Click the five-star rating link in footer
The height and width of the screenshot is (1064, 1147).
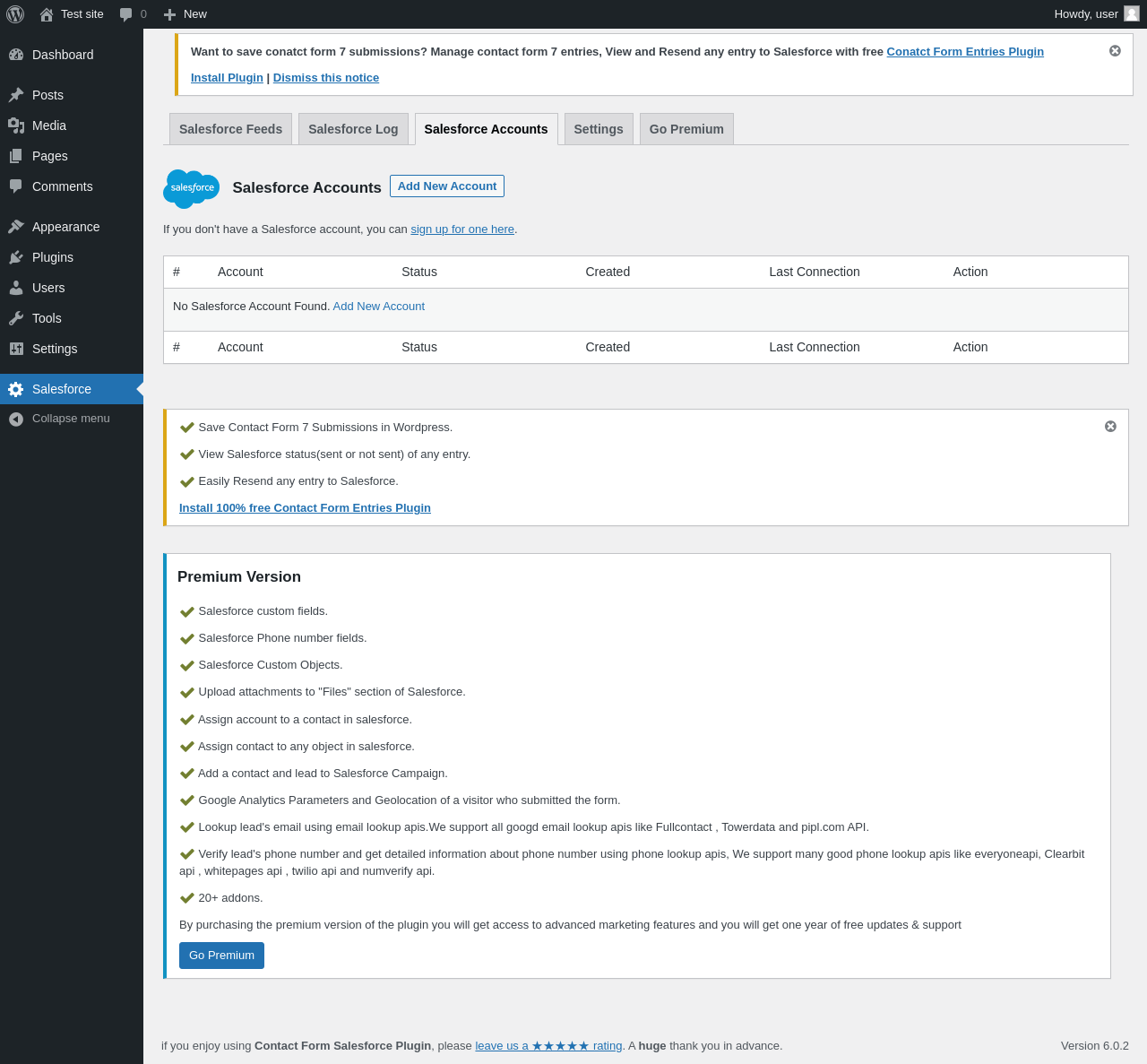click(x=548, y=1046)
